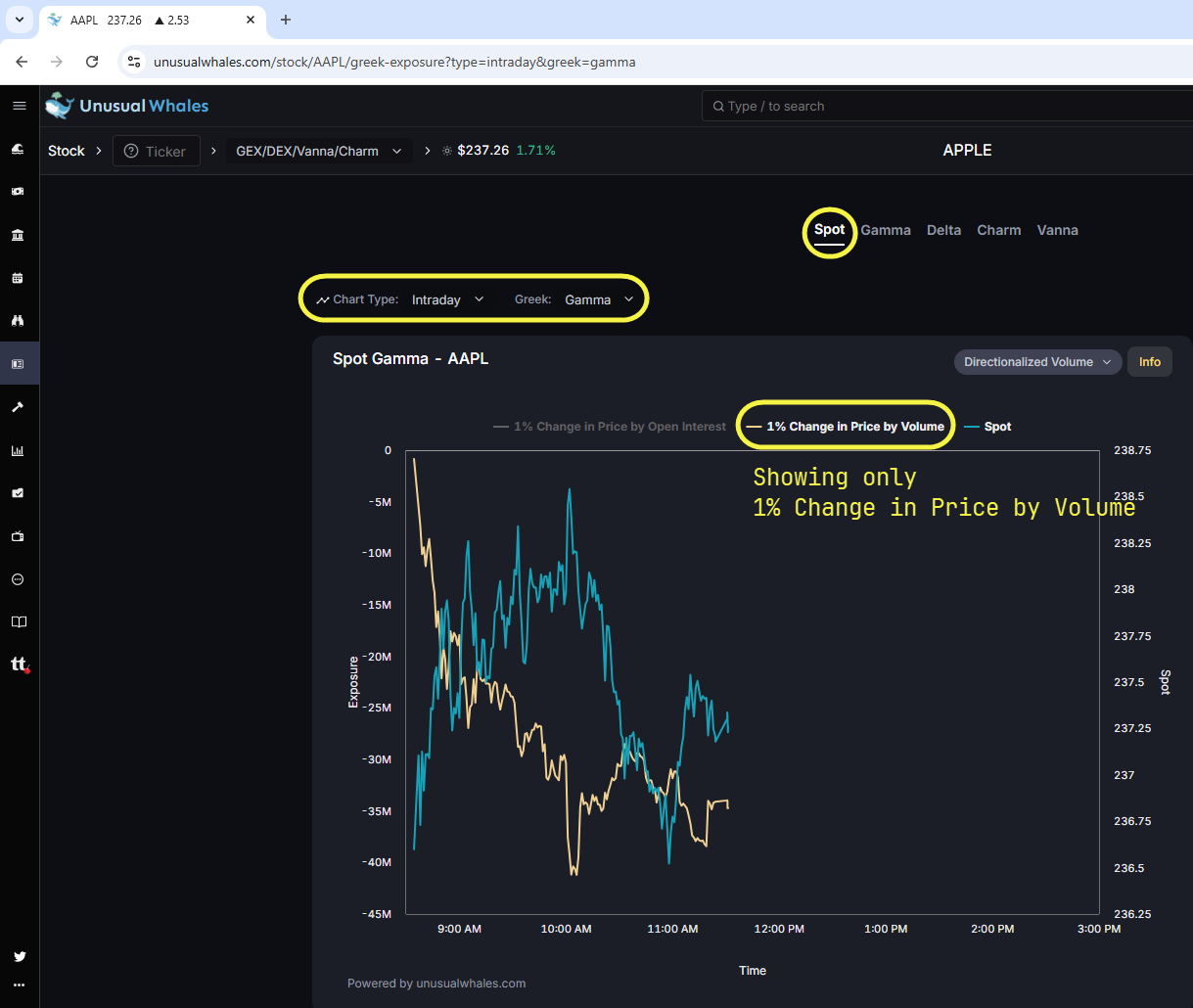Open the calendar icon in sidebar

18,278
